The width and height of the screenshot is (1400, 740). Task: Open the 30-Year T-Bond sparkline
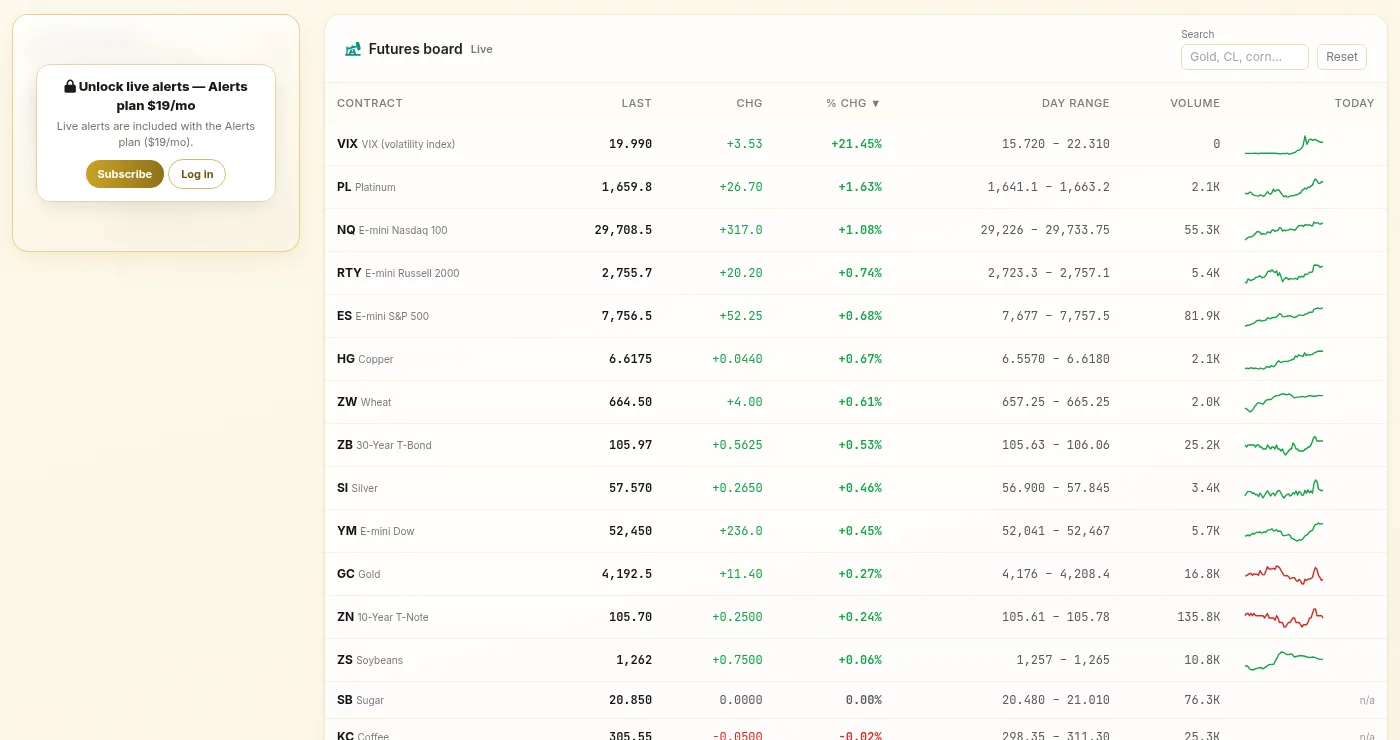[x=1284, y=446]
